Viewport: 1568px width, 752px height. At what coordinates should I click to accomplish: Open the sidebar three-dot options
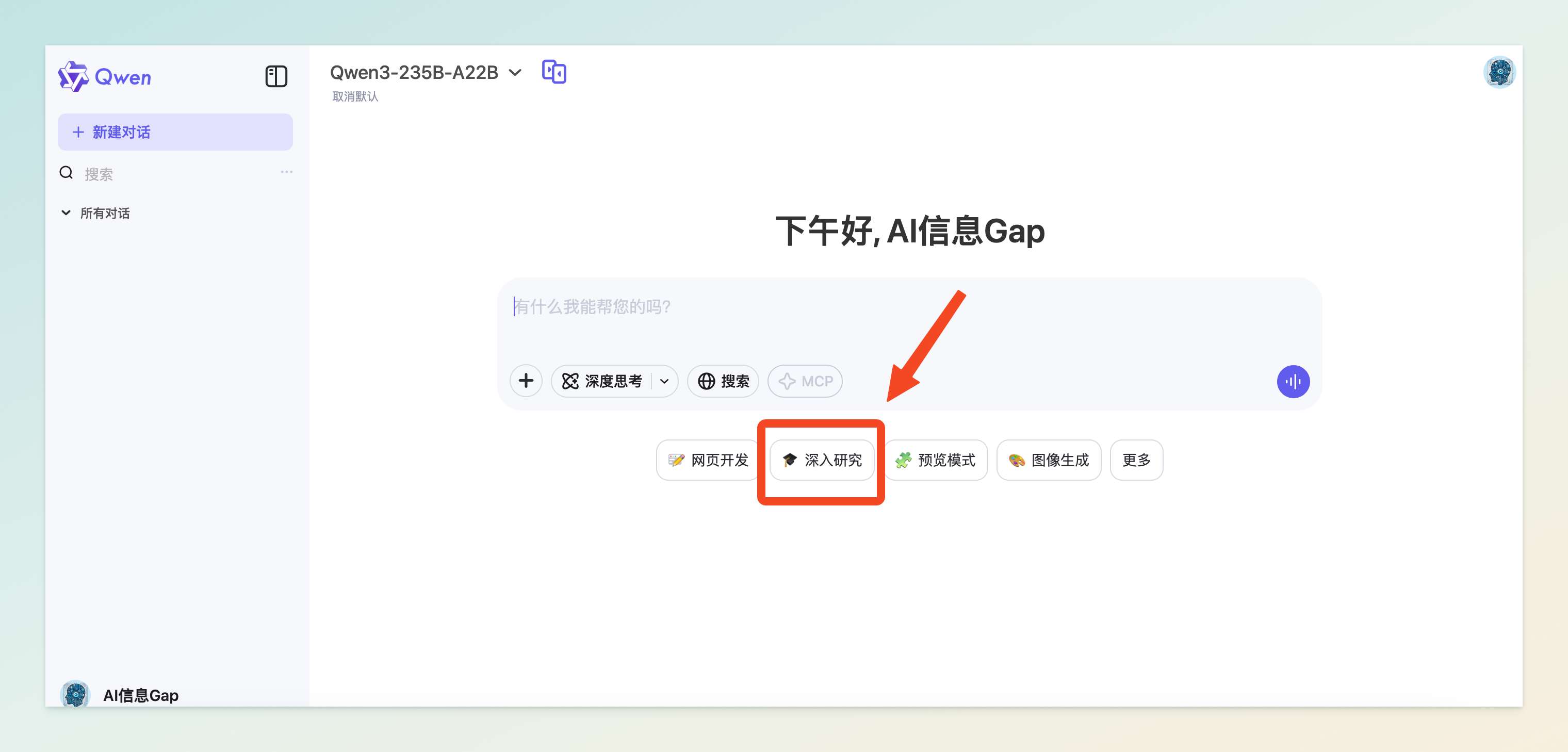click(286, 172)
